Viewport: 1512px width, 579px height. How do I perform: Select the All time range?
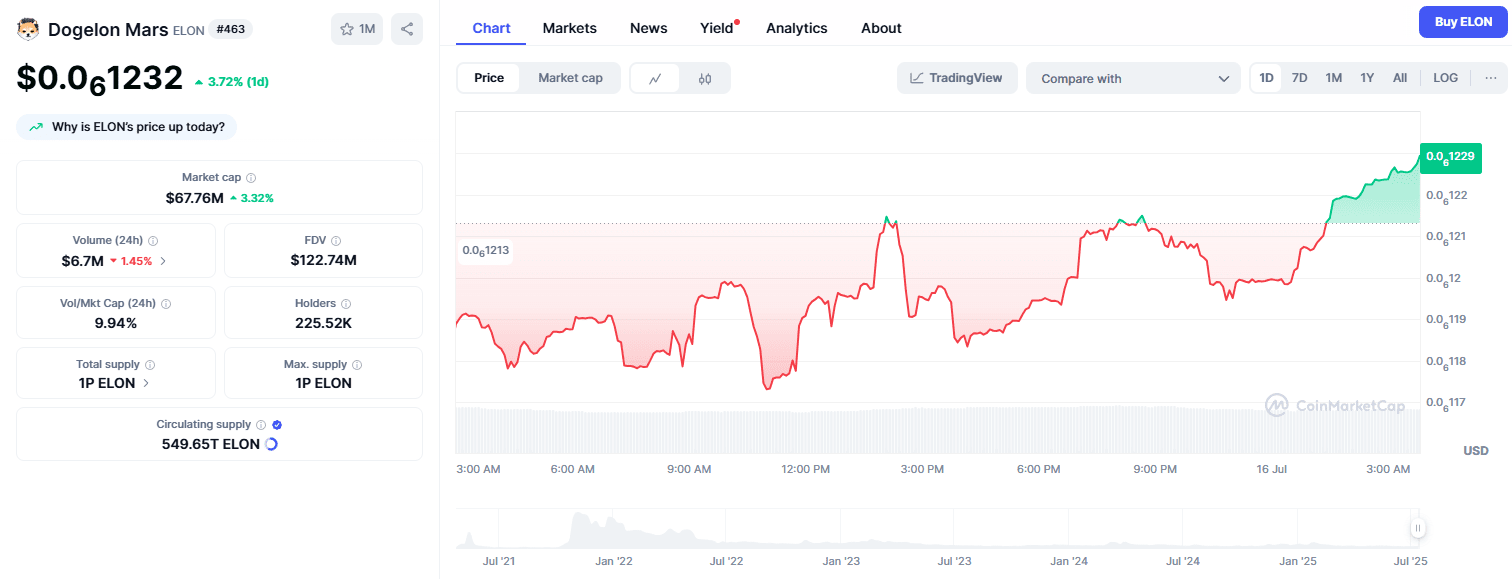[1400, 78]
